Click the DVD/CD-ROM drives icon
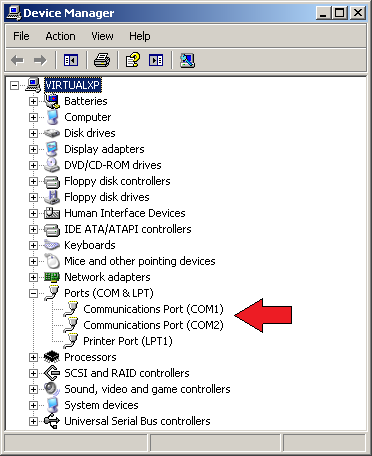This screenshot has height=456, width=372. point(52,165)
